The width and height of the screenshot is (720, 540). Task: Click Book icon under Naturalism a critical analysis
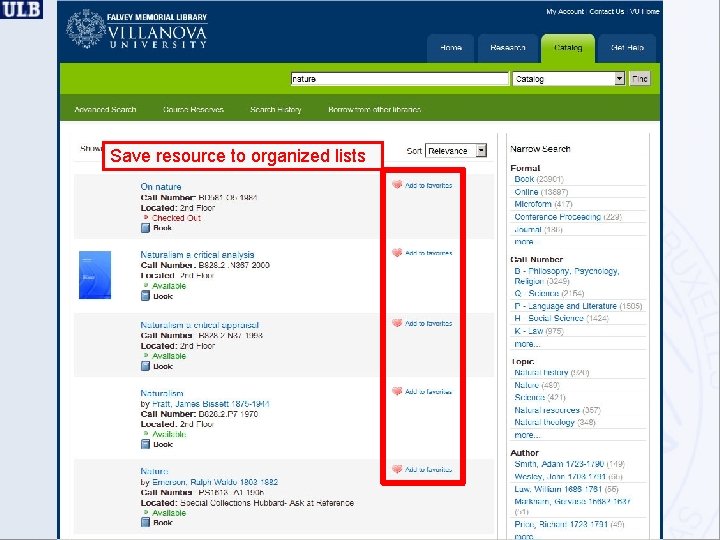click(x=145, y=296)
